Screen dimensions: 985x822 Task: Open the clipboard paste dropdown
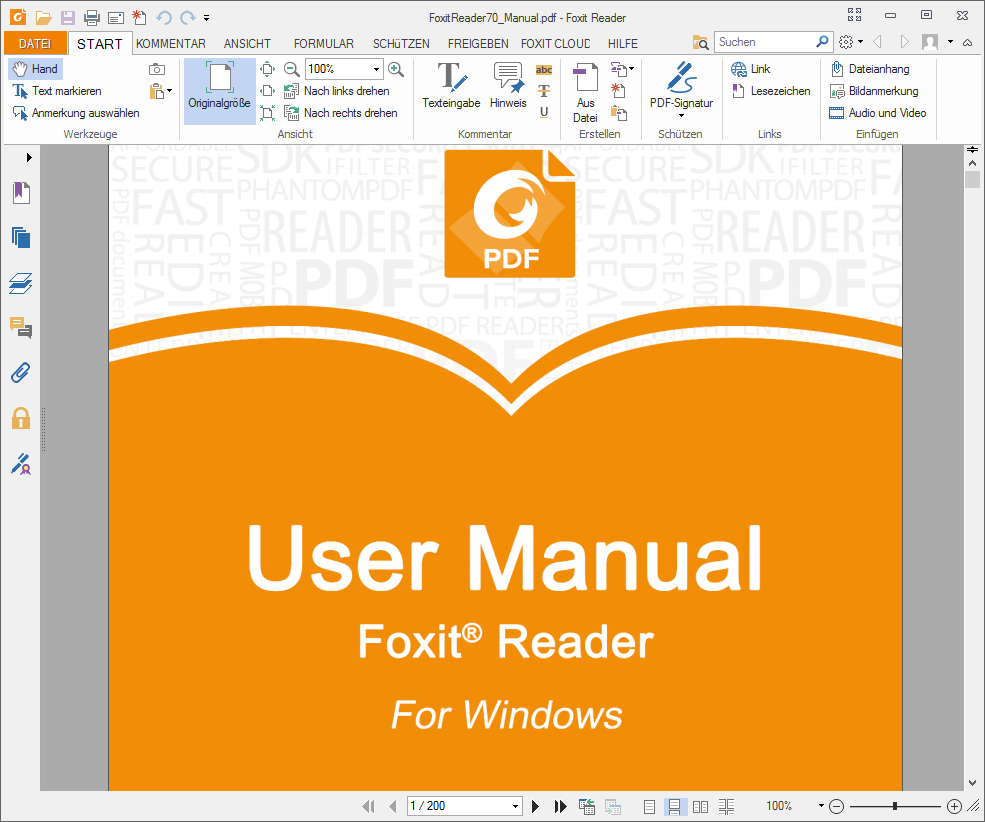click(160, 91)
